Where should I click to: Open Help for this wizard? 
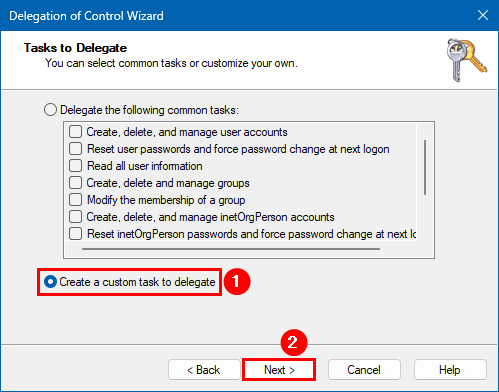pos(450,370)
